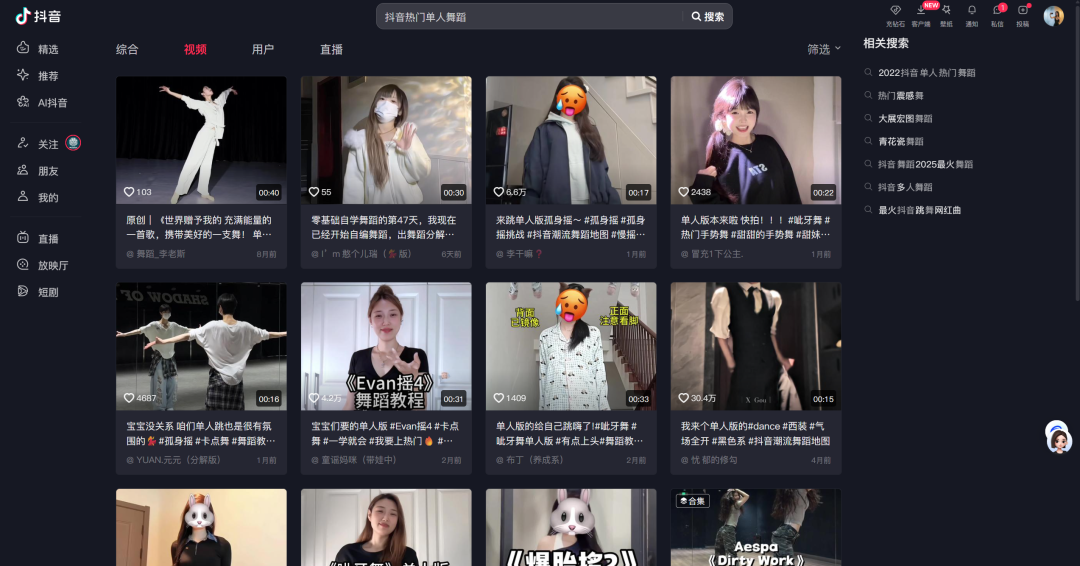1080x566 pixels.
Task: Search related term 抖音多人舞蹈
Action: 905,187
